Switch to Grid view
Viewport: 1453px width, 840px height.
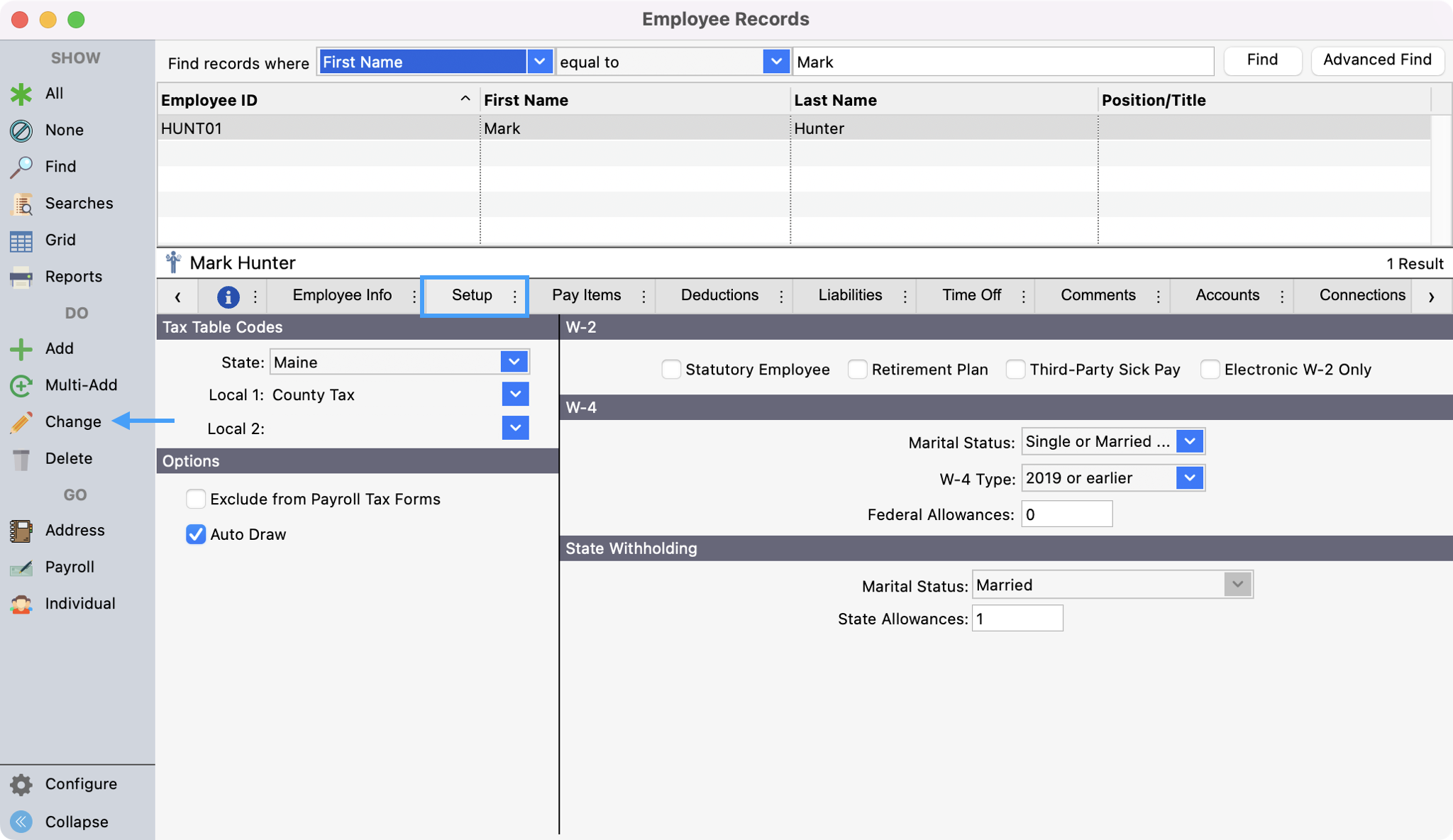(21, 241)
